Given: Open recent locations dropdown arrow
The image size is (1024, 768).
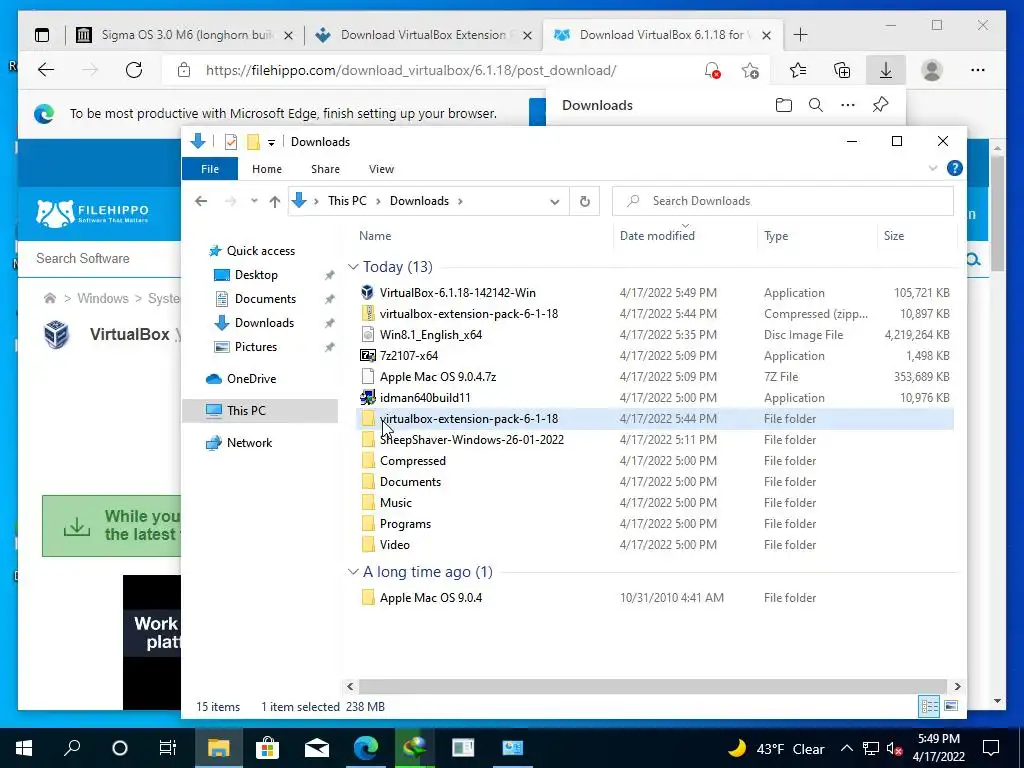Looking at the screenshot, I should click(x=254, y=201).
